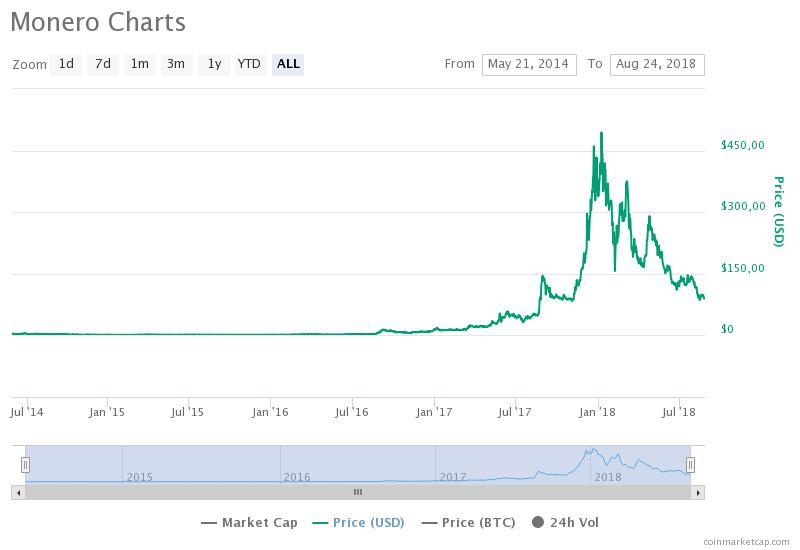Click the horizontal scrollbar thumb grip
Image resolution: width=800 pixels, height=550 pixels.
[358, 492]
